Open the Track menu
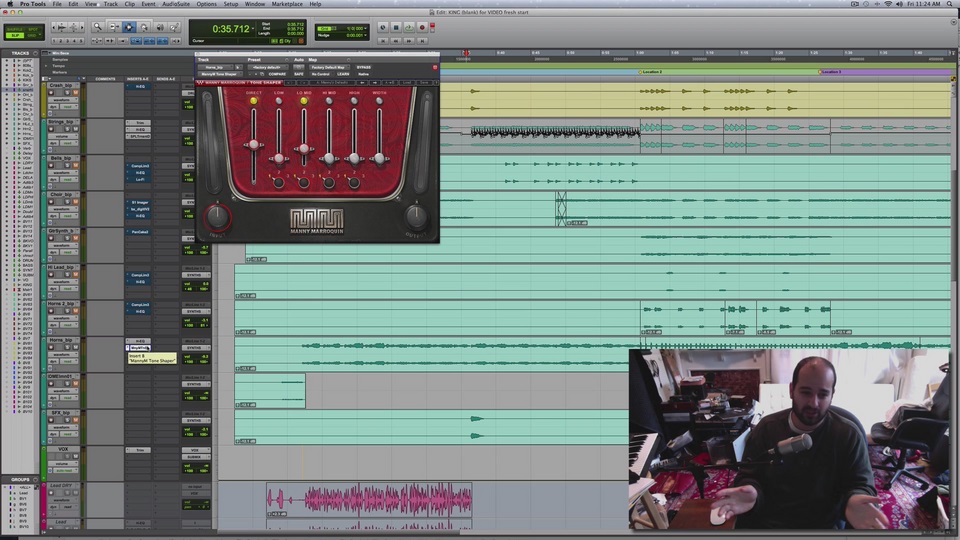 point(110,4)
